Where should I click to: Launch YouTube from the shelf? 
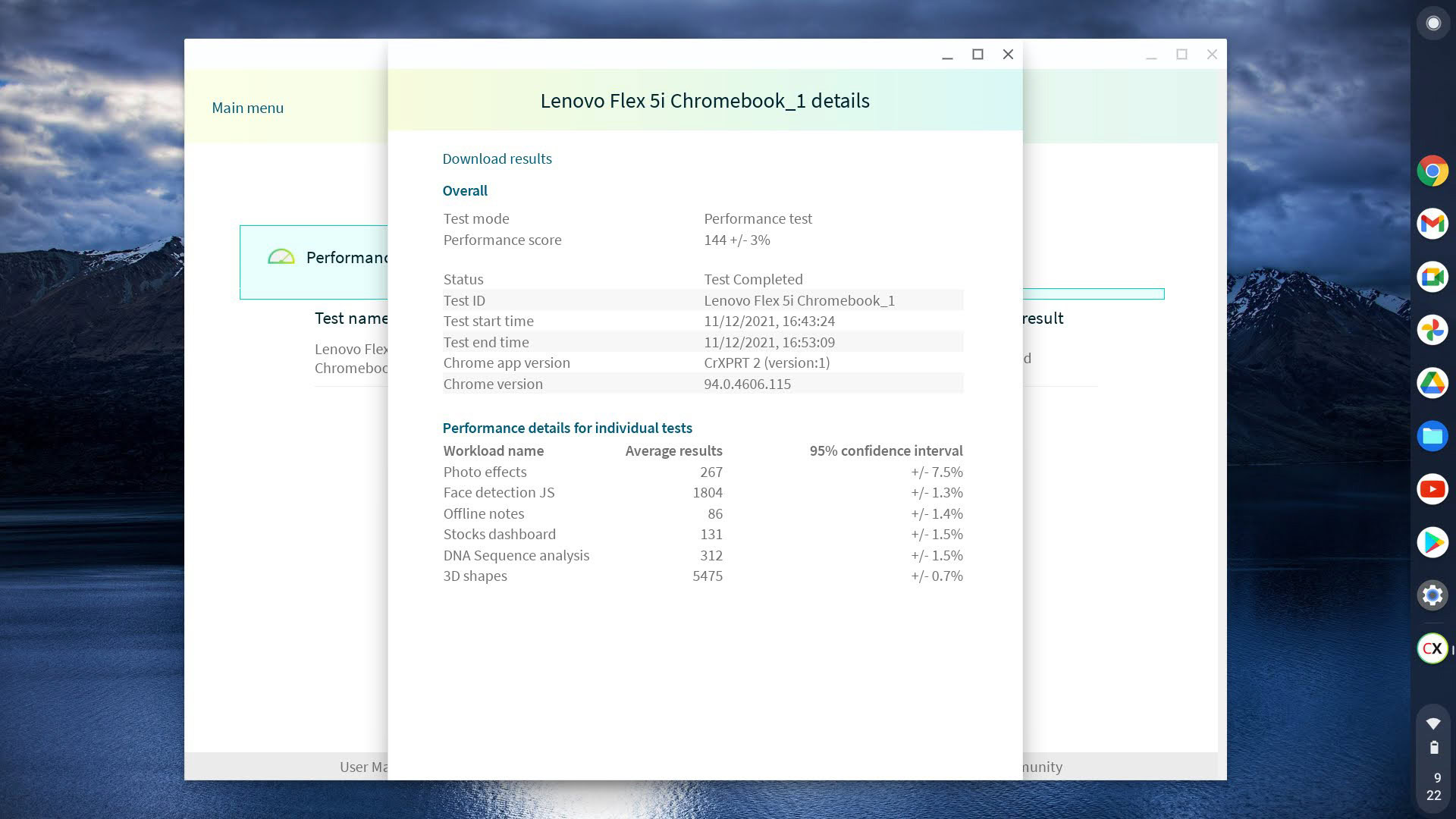click(x=1432, y=489)
